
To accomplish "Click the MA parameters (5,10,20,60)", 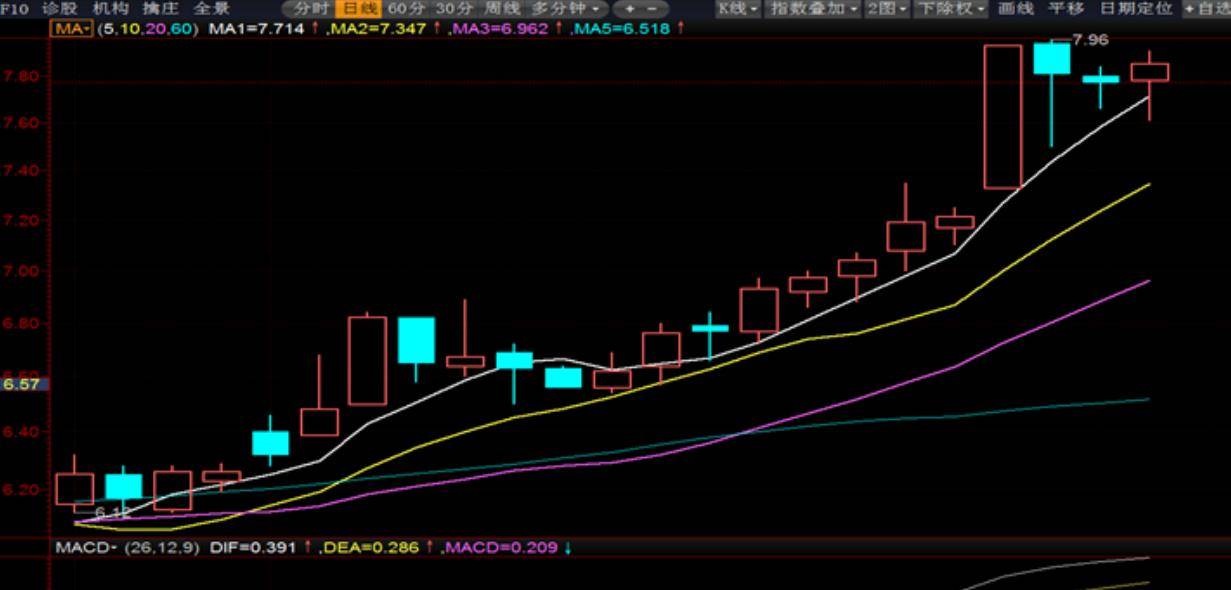I will [149, 28].
